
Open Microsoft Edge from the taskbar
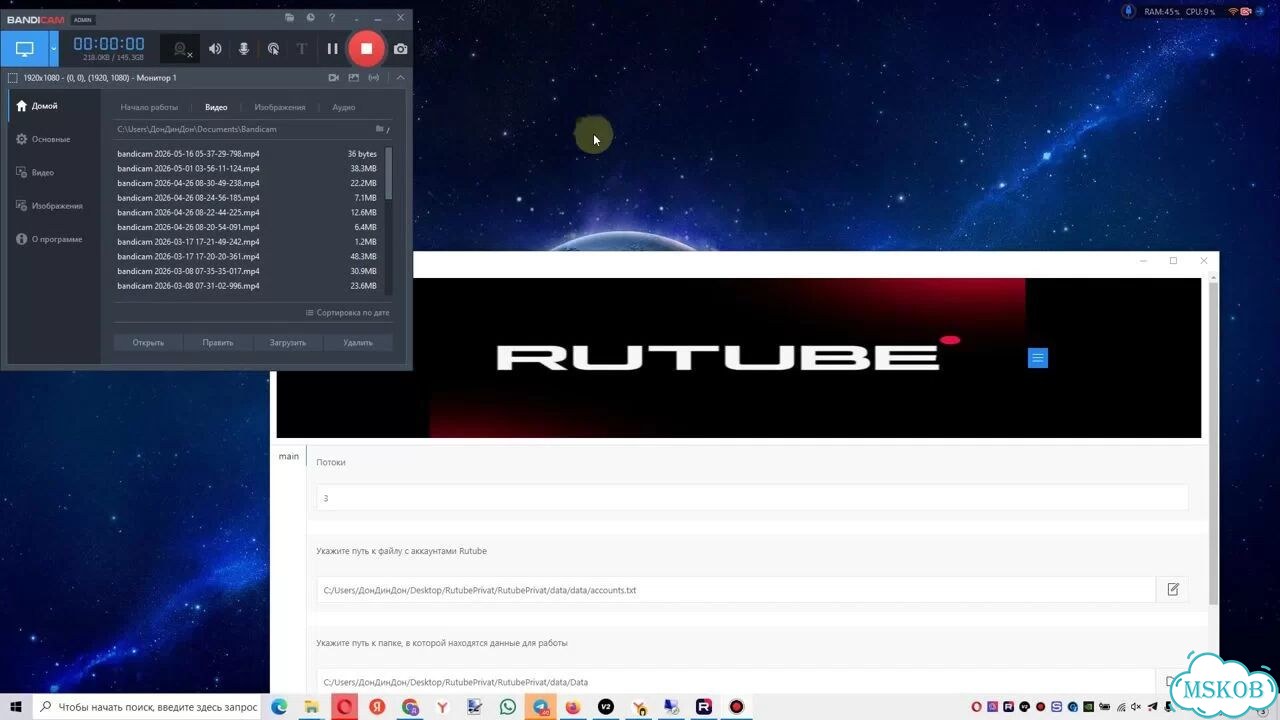[279, 707]
